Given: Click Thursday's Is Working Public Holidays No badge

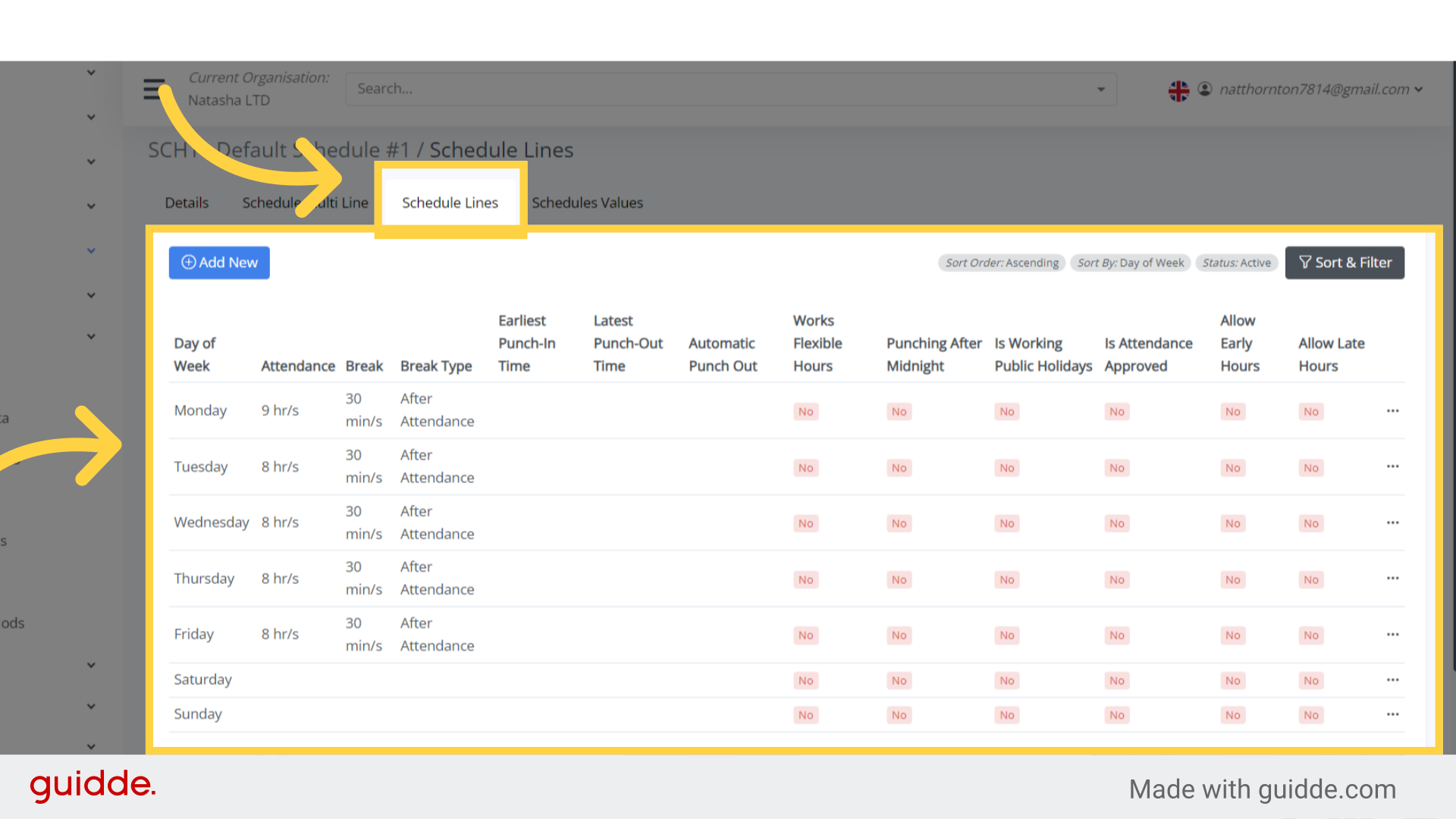Looking at the screenshot, I should (1007, 580).
